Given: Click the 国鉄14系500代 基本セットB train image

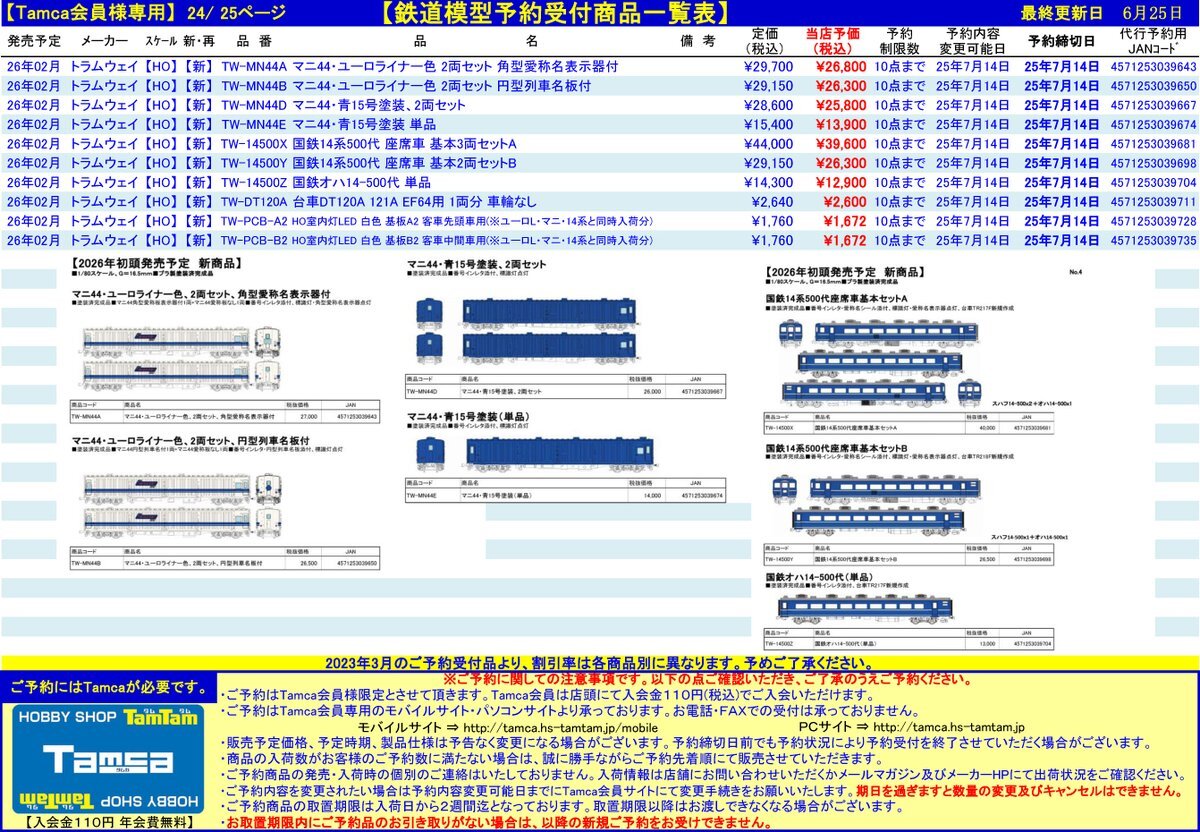Looking at the screenshot, I should point(875,505).
